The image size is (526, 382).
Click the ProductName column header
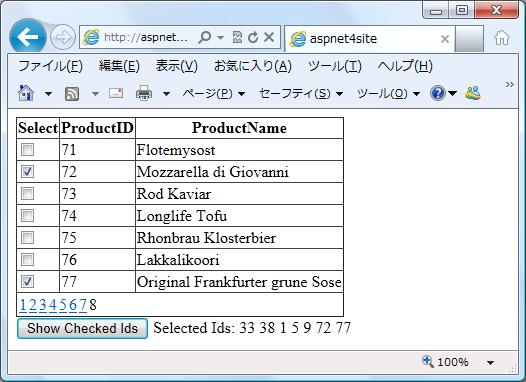(x=239, y=128)
